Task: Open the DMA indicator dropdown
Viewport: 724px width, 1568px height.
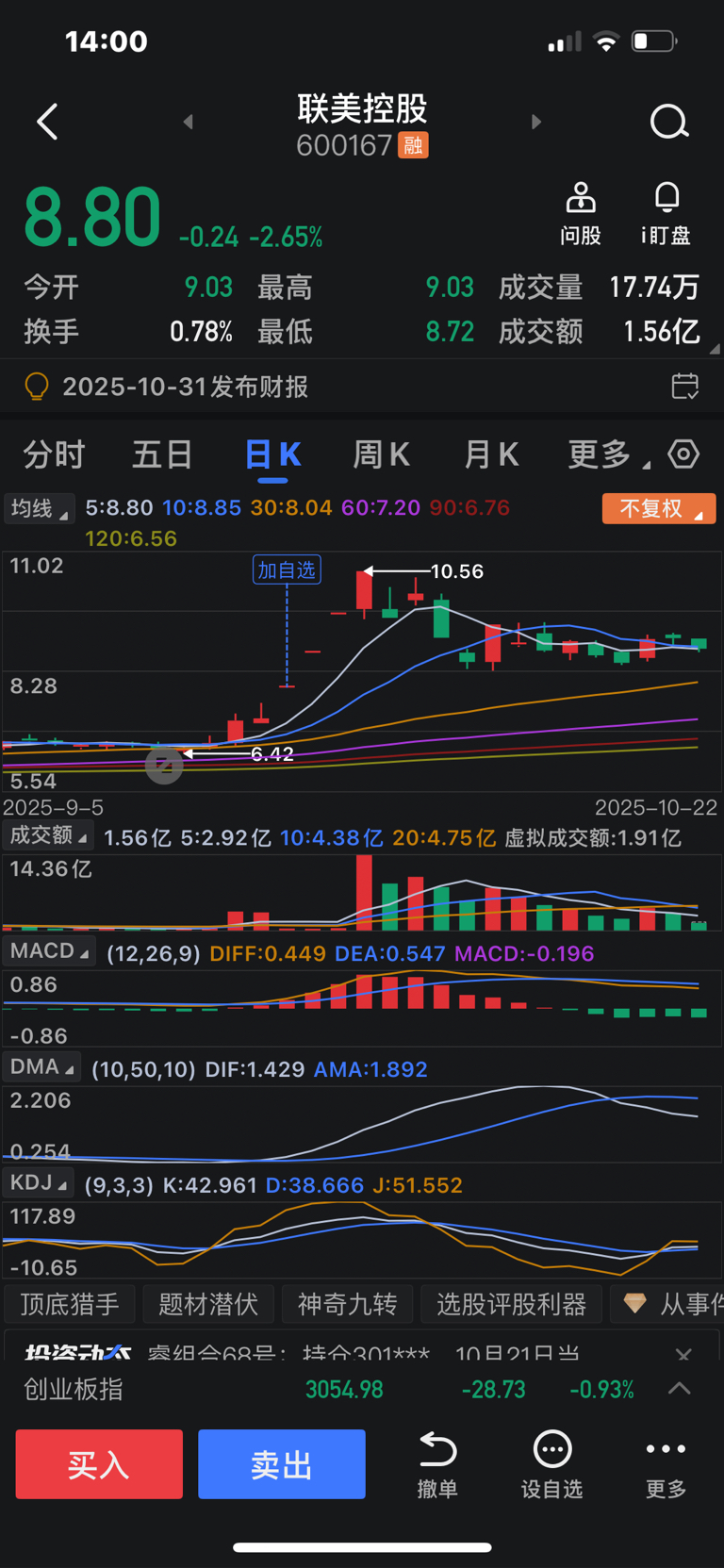Action: tap(41, 1067)
